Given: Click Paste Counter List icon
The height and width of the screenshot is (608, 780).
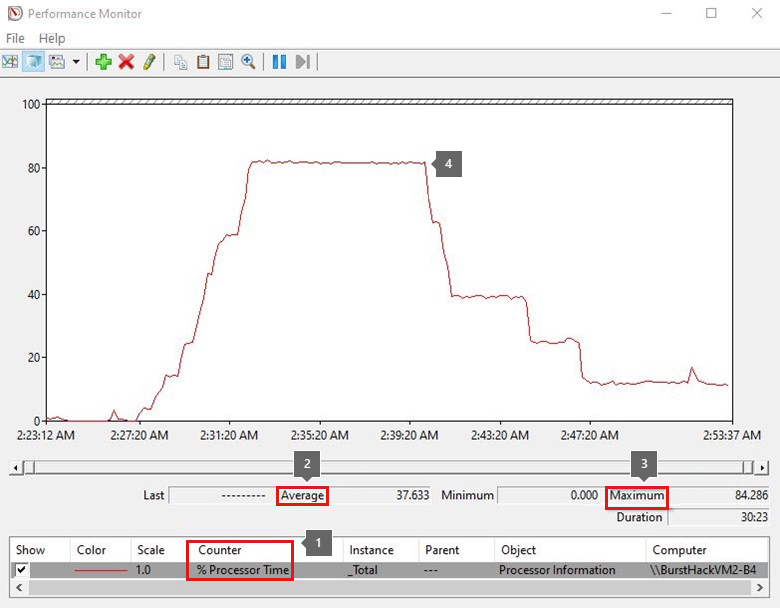Looking at the screenshot, I should click(x=203, y=62).
